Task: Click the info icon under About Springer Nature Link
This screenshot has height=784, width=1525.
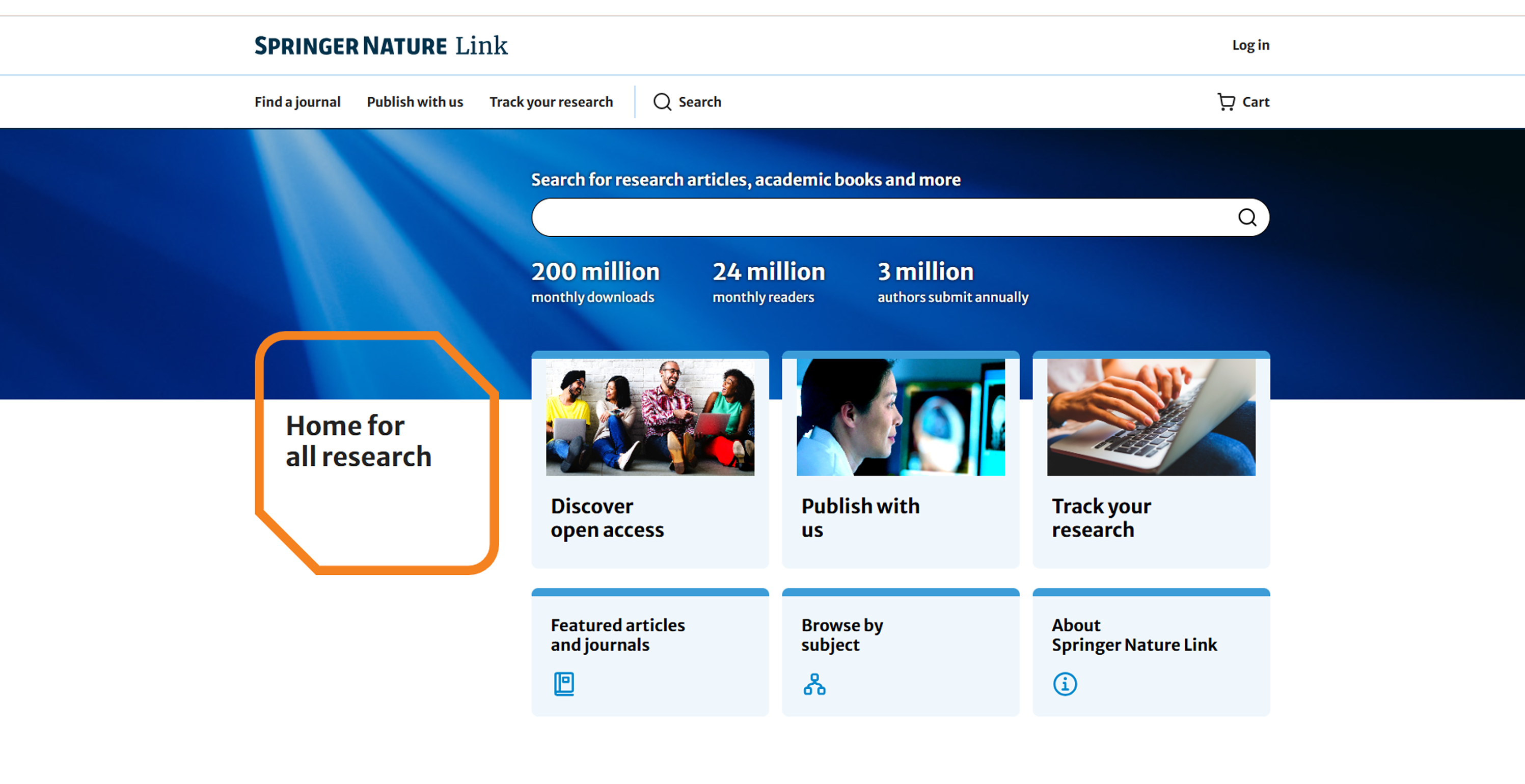Action: 1065,684
